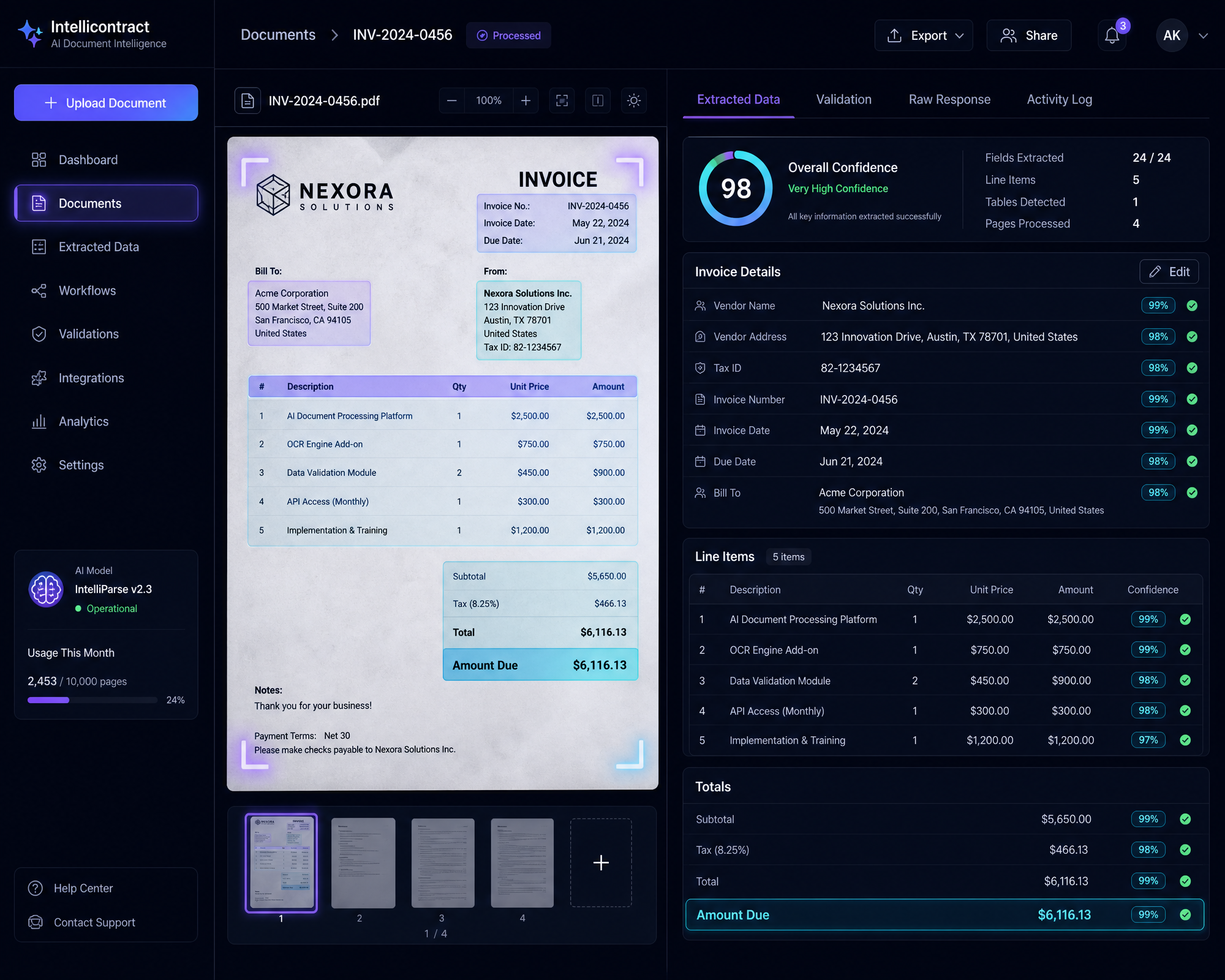The image size is (1225, 980).
Task: Click the Processed status badge
Action: coord(508,36)
